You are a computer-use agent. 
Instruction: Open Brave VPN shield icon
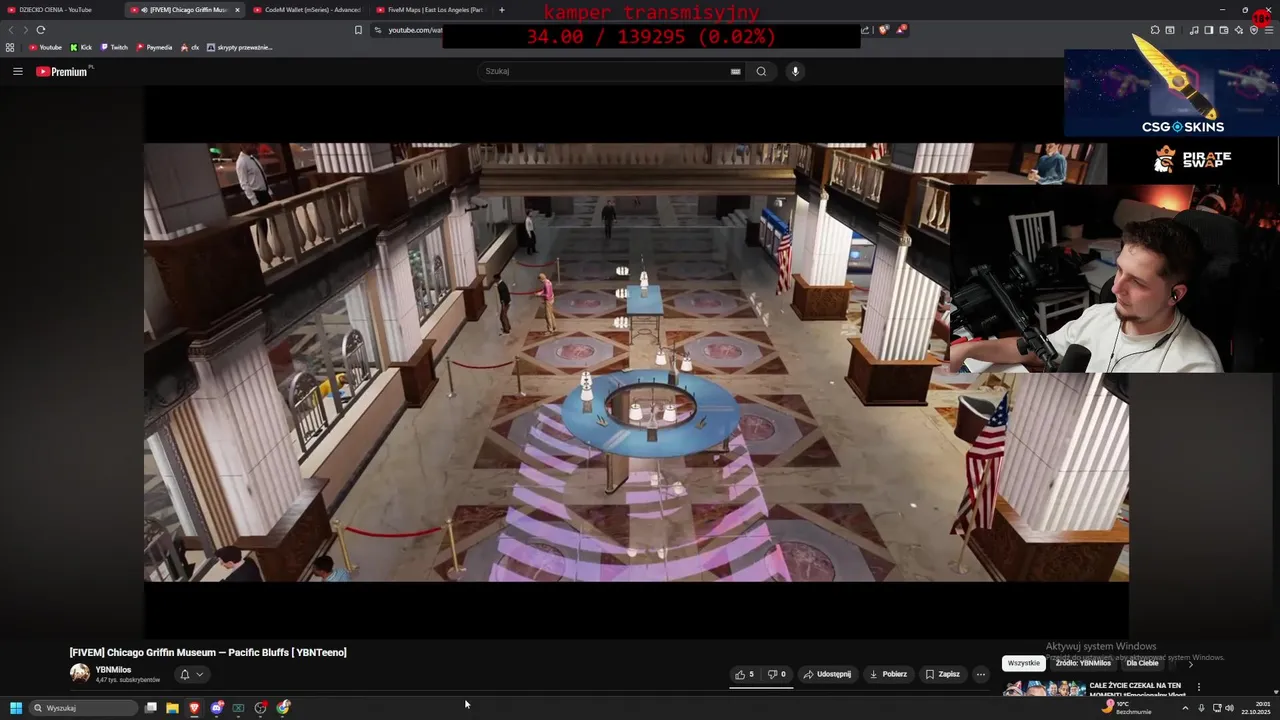tap(1254, 30)
